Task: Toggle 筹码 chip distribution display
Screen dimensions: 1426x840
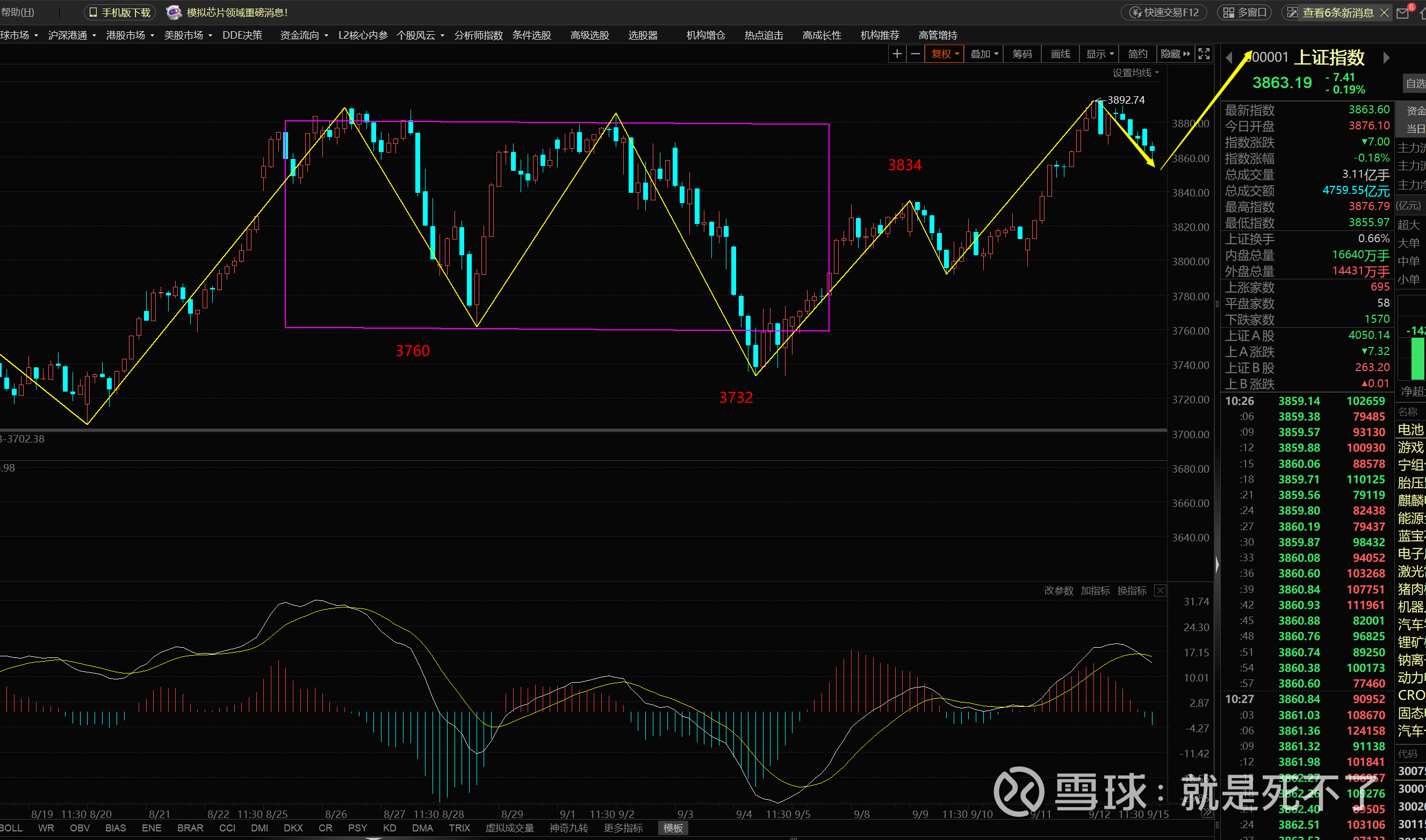Action: click(1022, 54)
